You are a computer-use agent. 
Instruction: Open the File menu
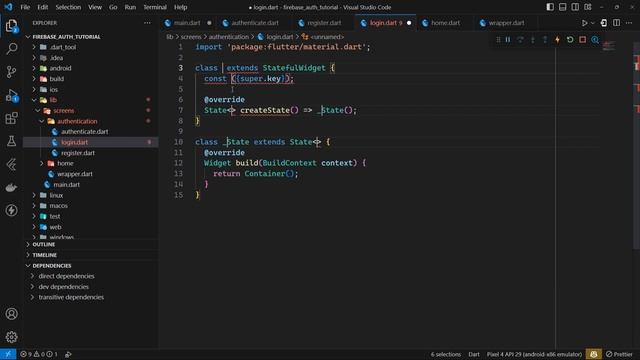point(25,7)
